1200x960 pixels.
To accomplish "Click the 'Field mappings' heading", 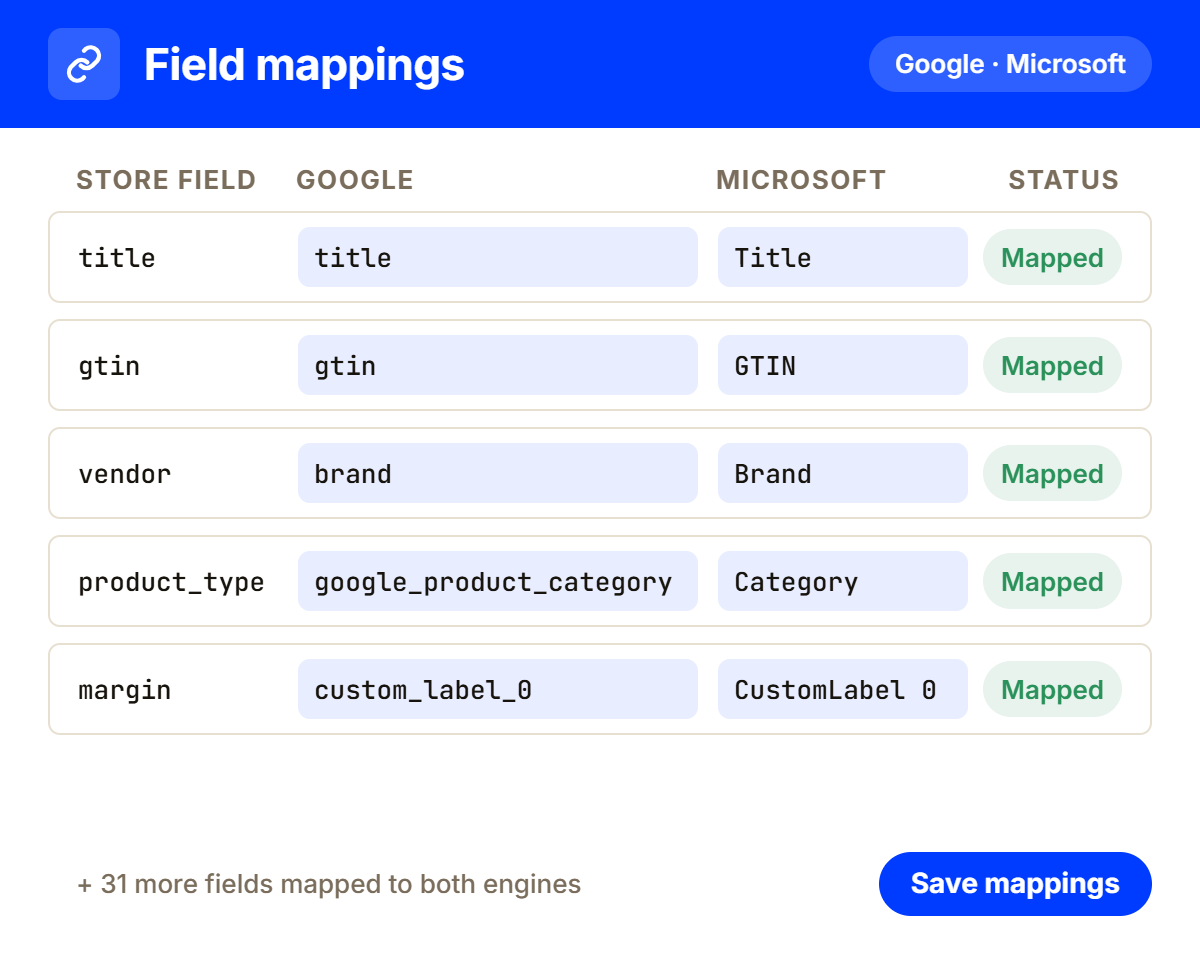I will (x=304, y=64).
